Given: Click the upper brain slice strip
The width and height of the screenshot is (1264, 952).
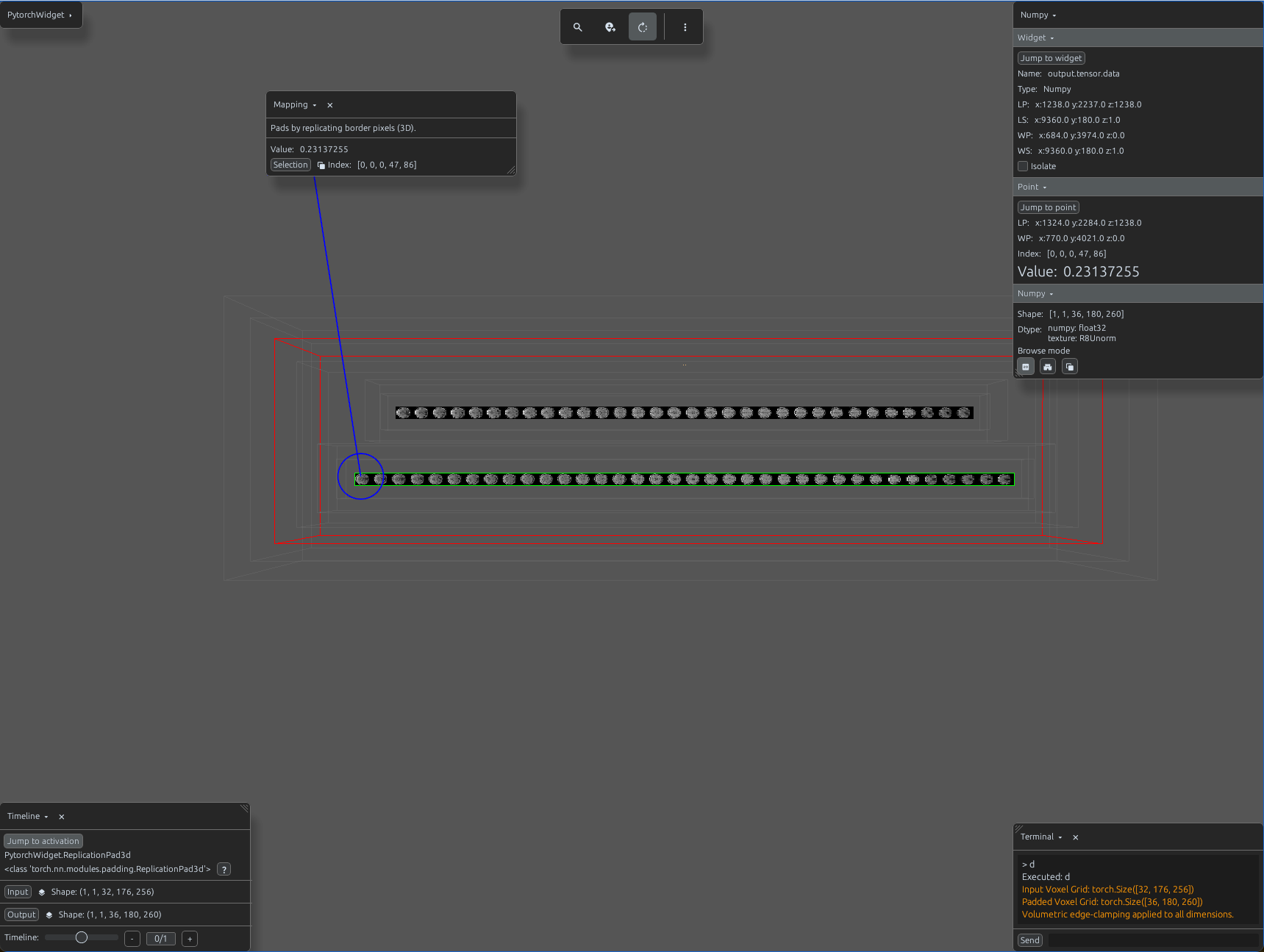Looking at the screenshot, I should coord(685,413).
